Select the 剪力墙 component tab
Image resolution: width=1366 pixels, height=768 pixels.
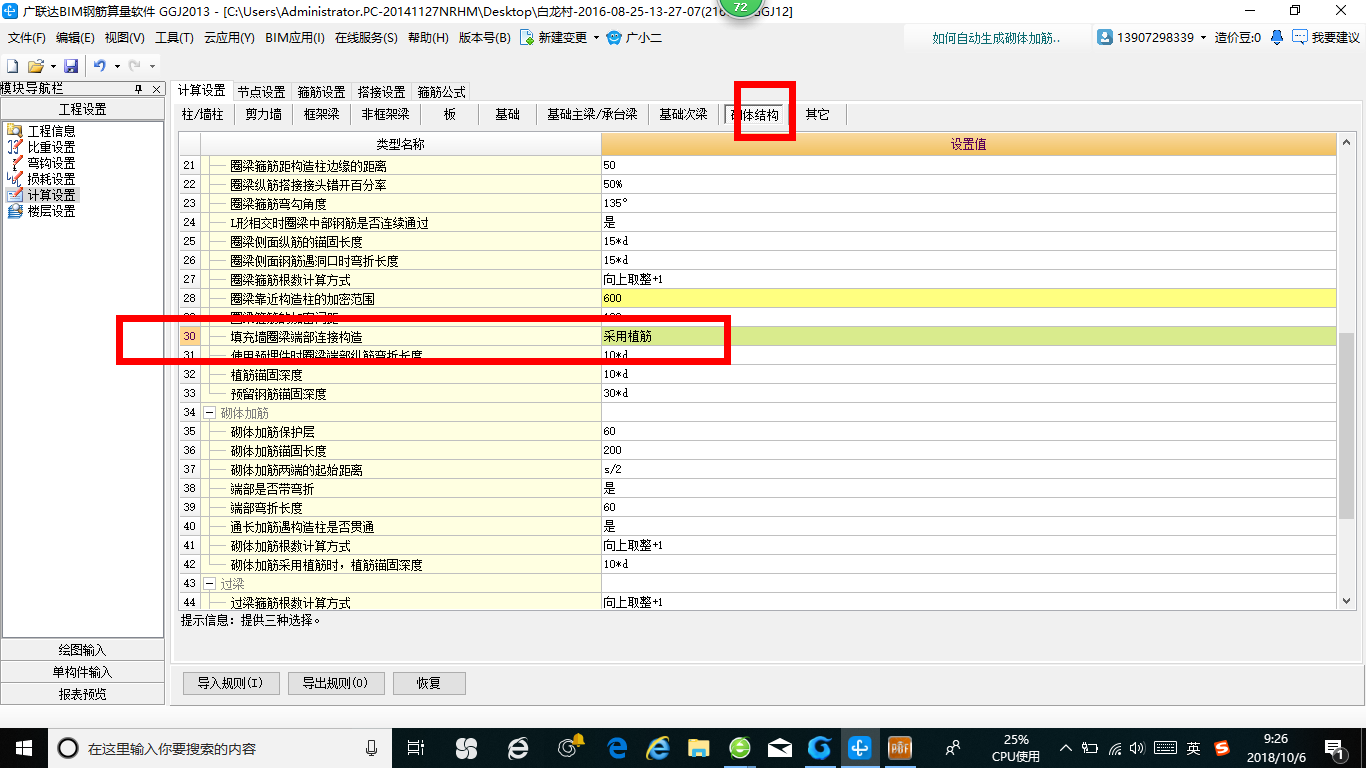point(264,114)
